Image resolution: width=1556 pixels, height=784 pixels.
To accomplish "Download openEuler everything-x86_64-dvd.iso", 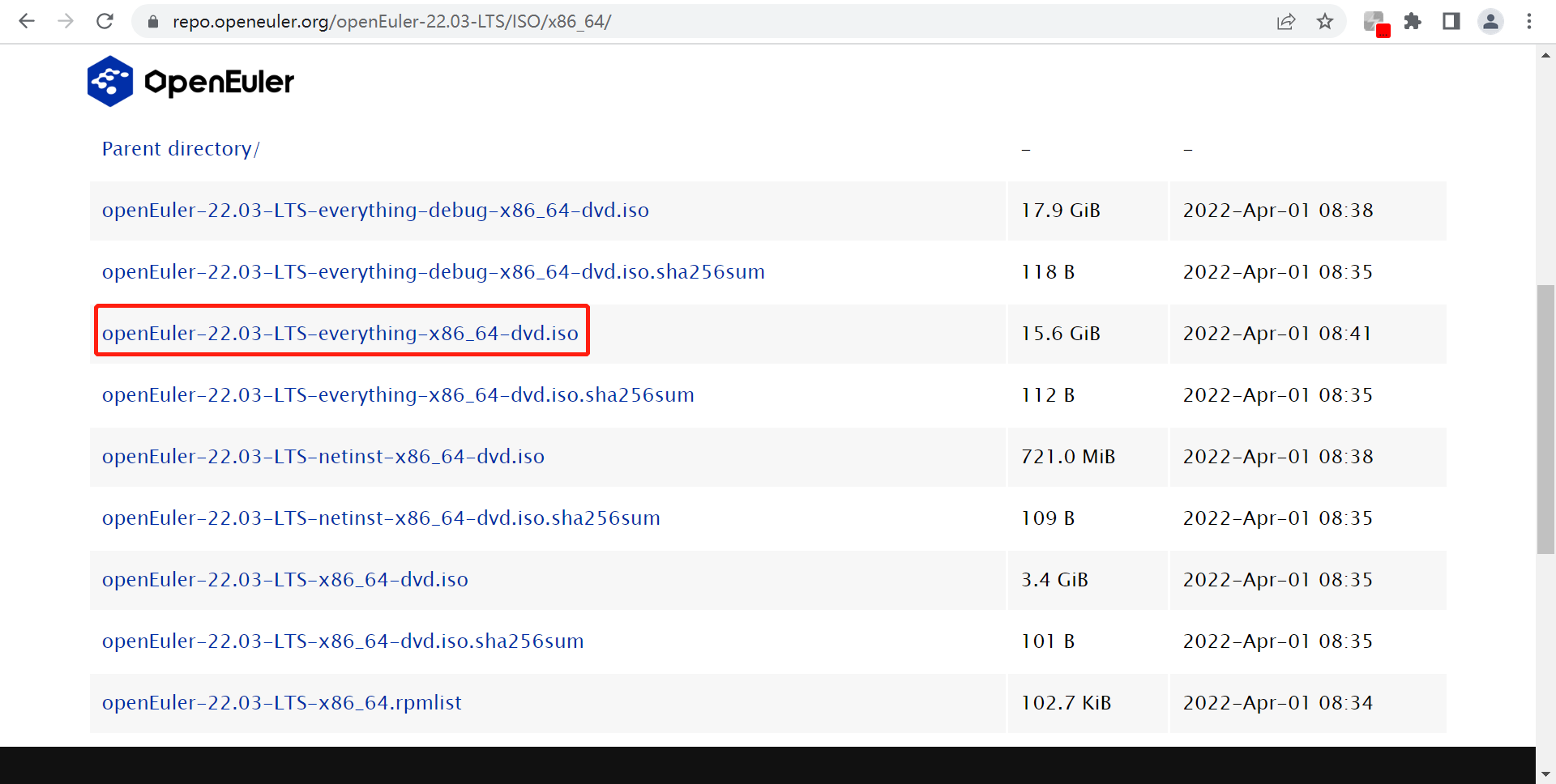I will point(340,334).
